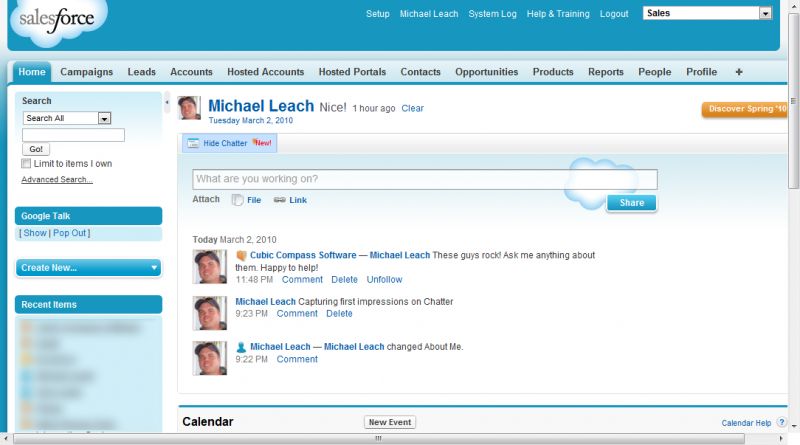The width and height of the screenshot is (800, 445).
Task: Show the Google Talk panel
Action: pyautogui.click(x=35, y=233)
